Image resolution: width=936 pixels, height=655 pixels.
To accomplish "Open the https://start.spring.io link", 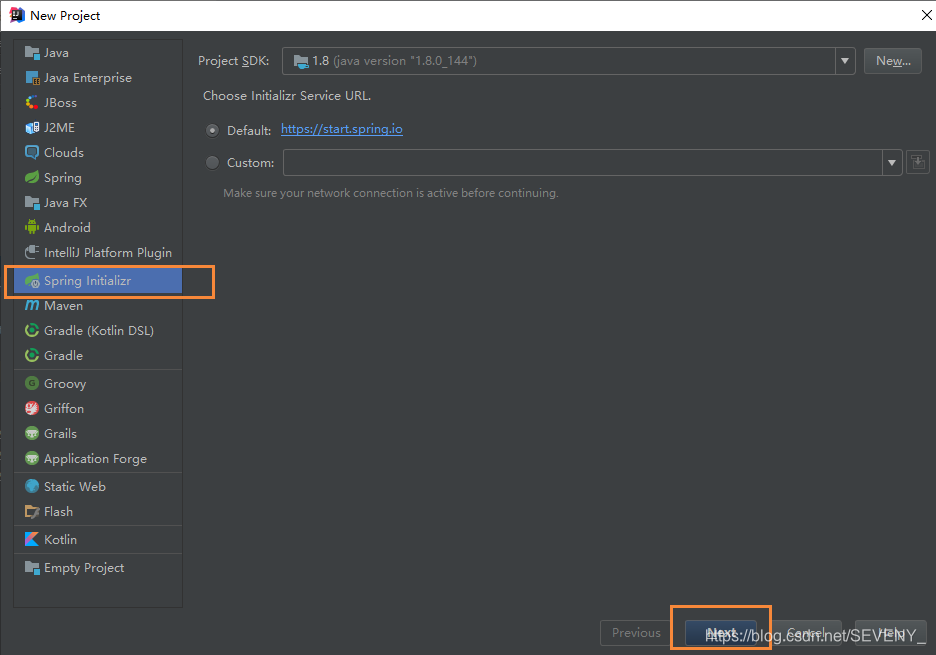I will click(x=341, y=129).
